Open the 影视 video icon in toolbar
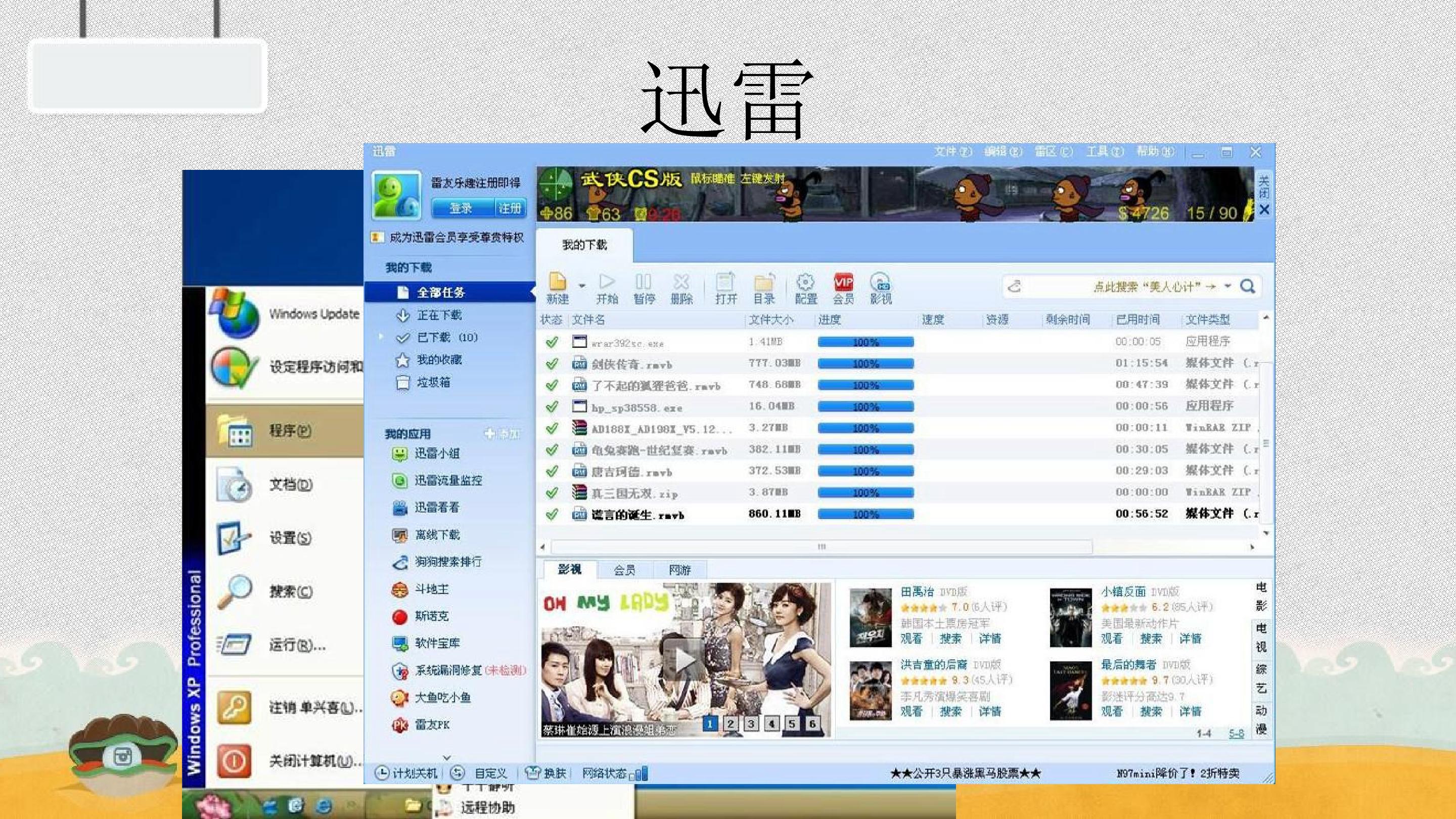 point(881,289)
